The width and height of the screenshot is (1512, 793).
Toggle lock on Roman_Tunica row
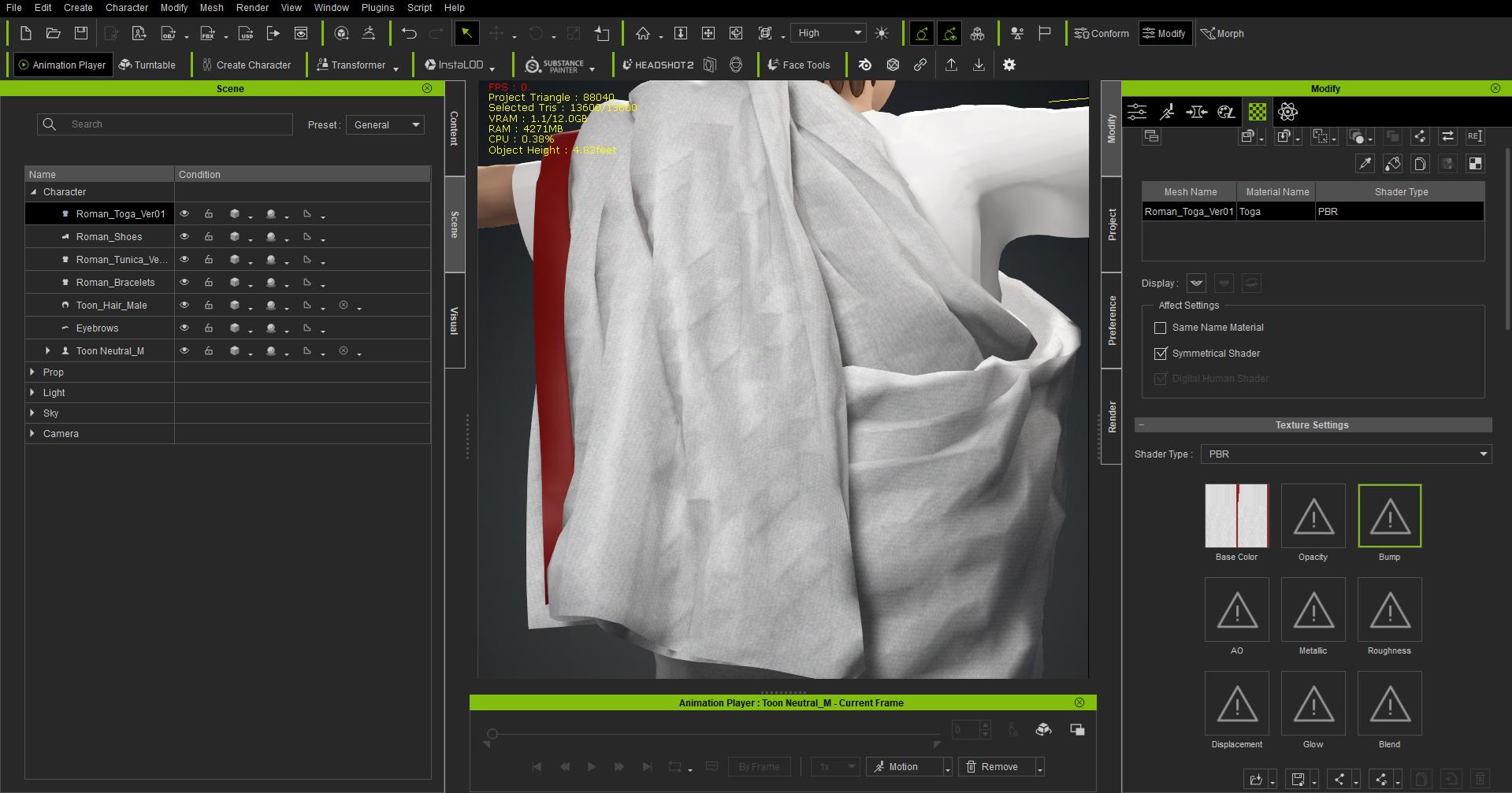click(x=209, y=259)
